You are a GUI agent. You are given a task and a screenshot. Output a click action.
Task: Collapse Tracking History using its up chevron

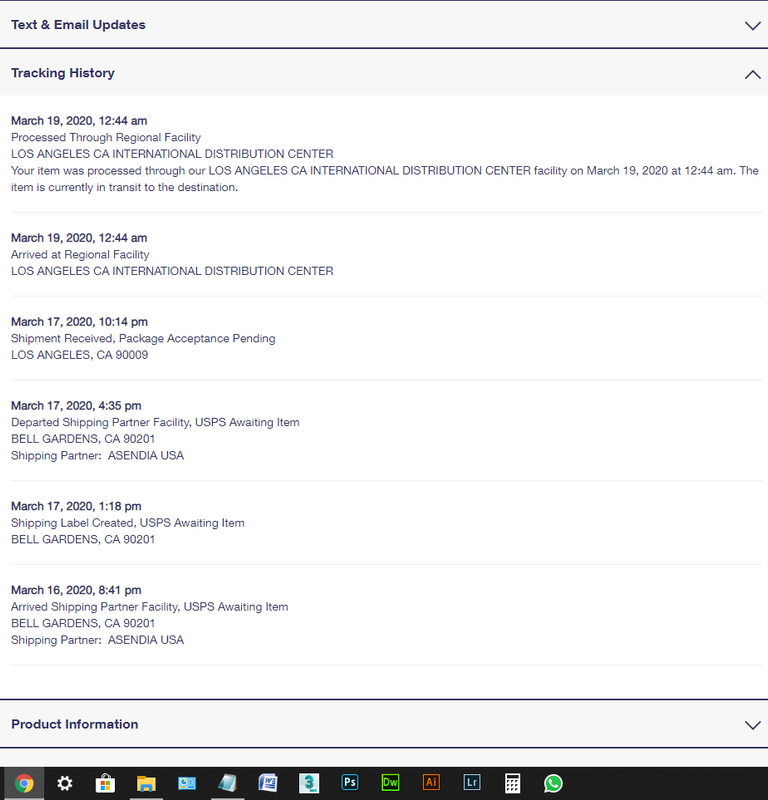[752, 74]
